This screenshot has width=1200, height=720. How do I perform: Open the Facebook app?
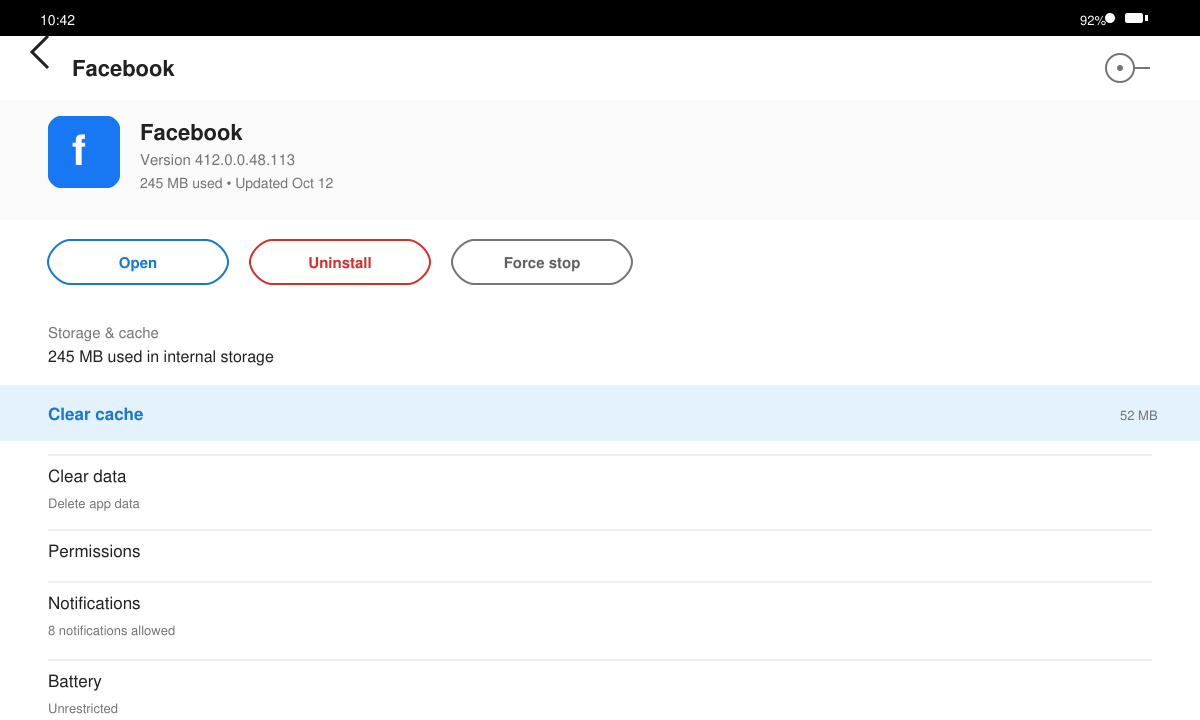click(138, 262)
